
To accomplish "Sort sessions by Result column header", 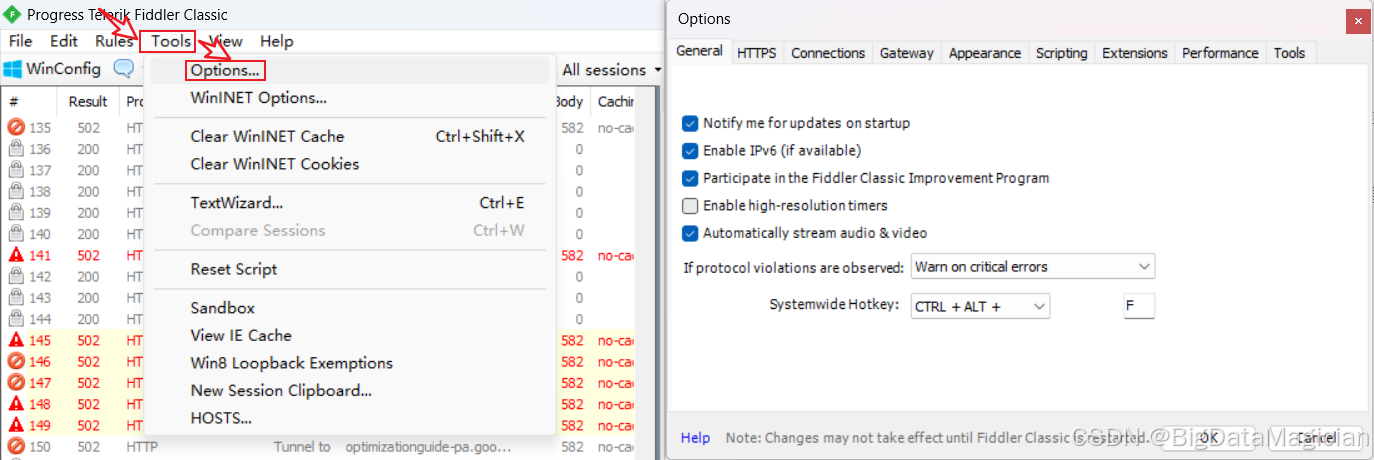I will click(x=88, y=101).
